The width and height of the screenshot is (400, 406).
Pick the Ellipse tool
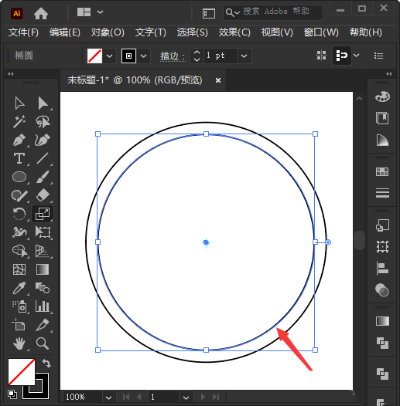tap(19, 177)
